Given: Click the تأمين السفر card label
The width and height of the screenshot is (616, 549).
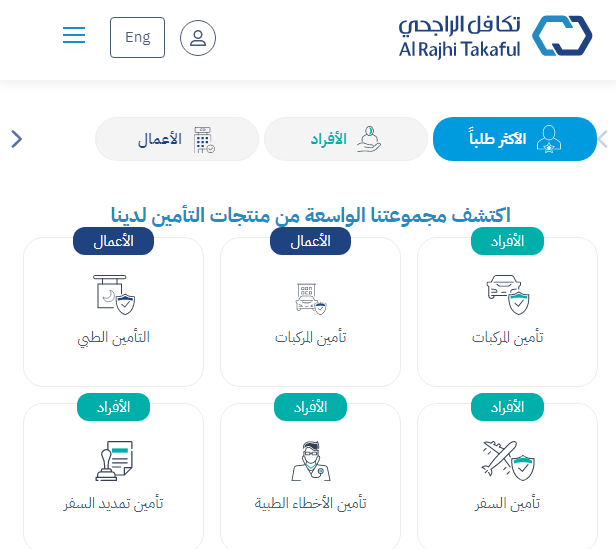Looking at the screenshot, I should point(508,503).
